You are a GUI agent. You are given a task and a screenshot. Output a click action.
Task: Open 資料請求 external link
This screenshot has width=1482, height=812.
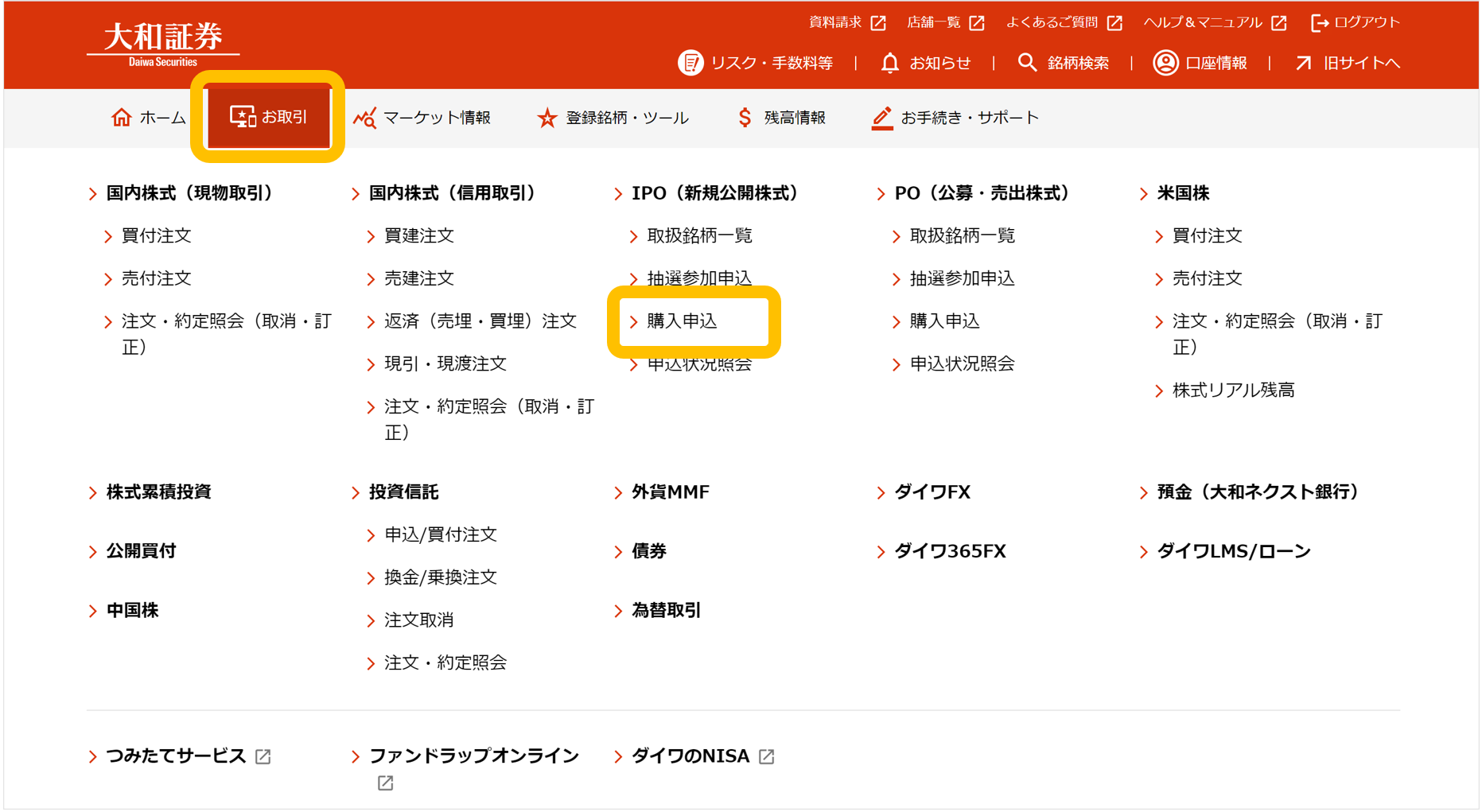tap(847, 22)
